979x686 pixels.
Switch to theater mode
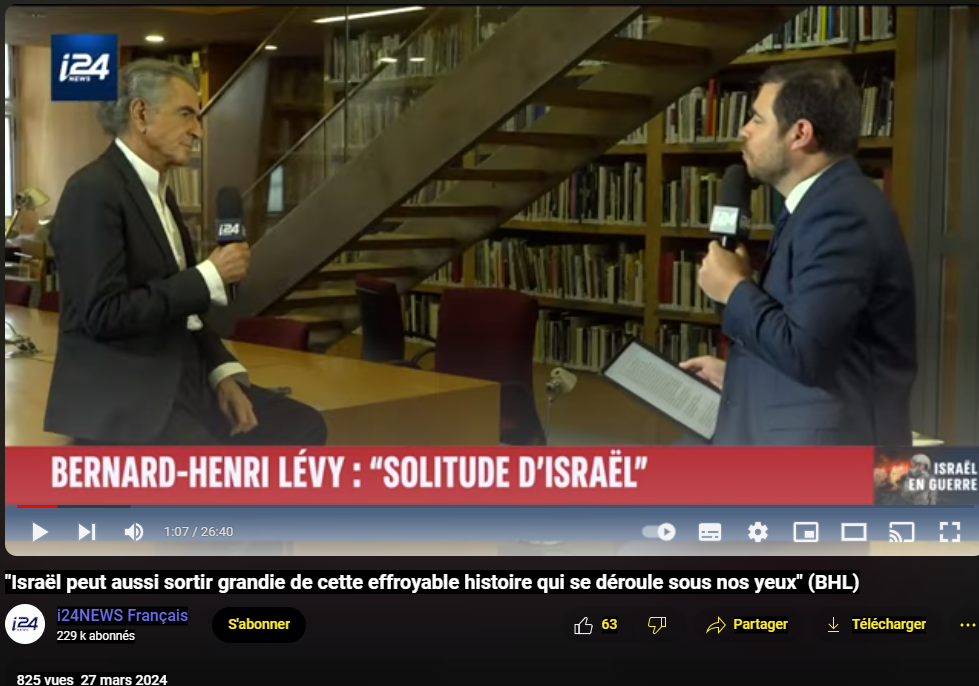[x=854, y=532]
